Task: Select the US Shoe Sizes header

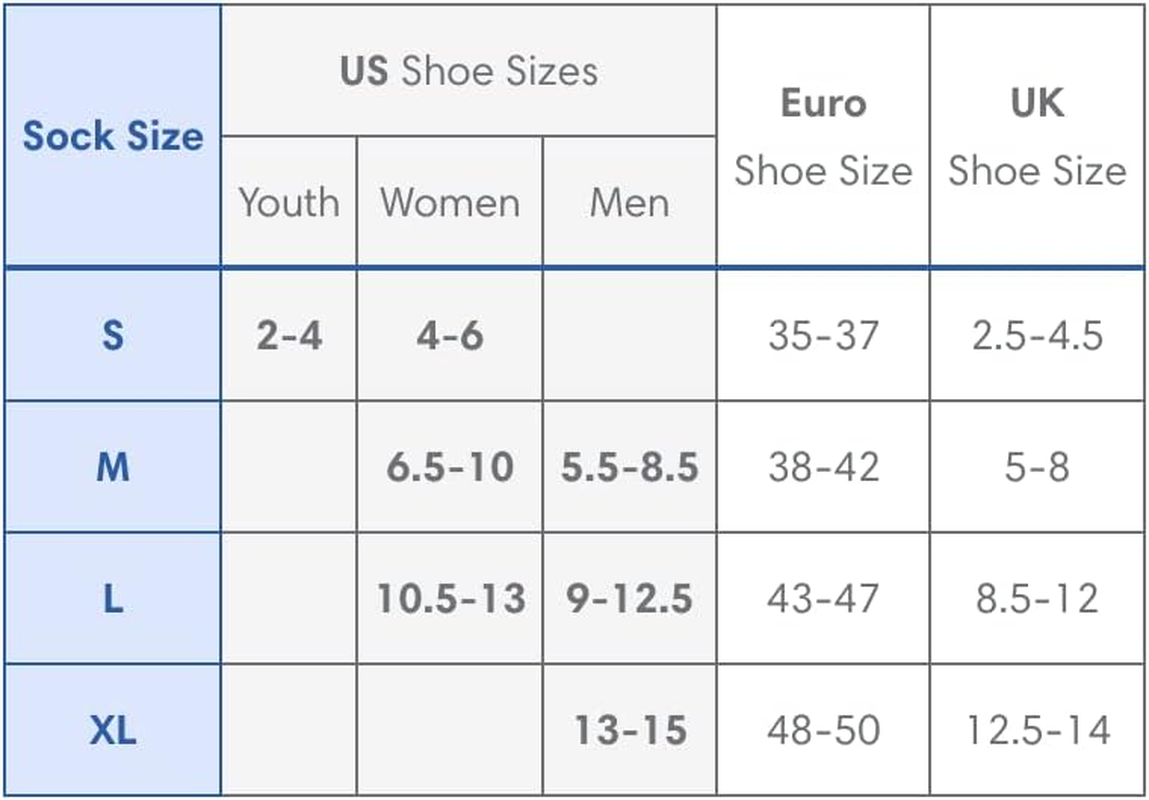Action: (x=468, y=71)
